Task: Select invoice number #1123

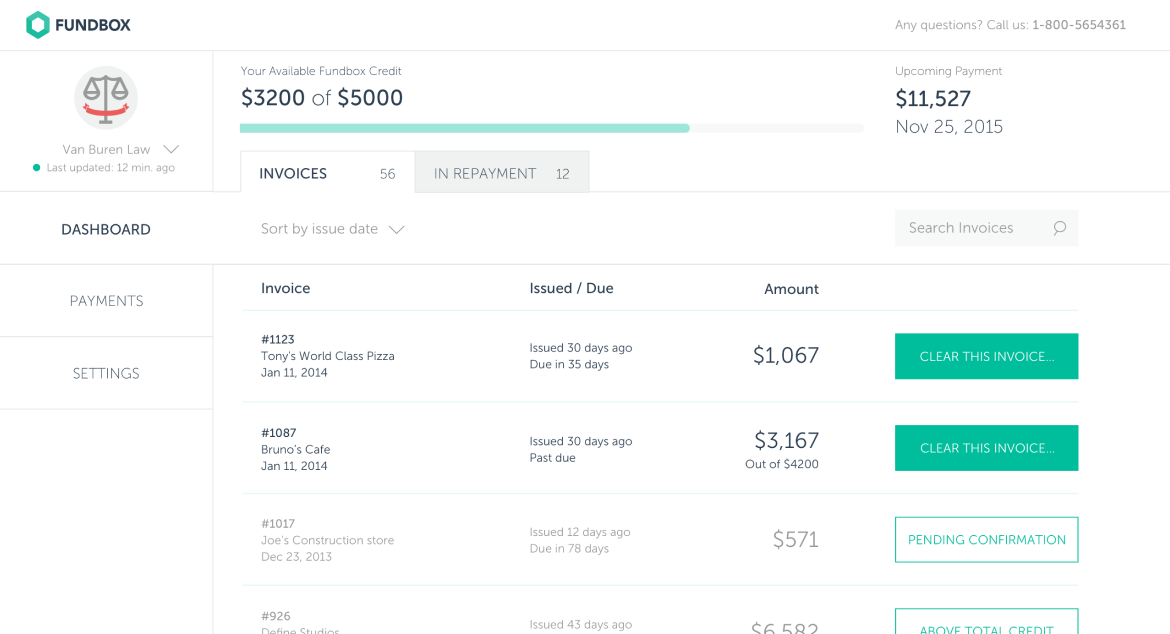Action: click(x=278, y=339)
